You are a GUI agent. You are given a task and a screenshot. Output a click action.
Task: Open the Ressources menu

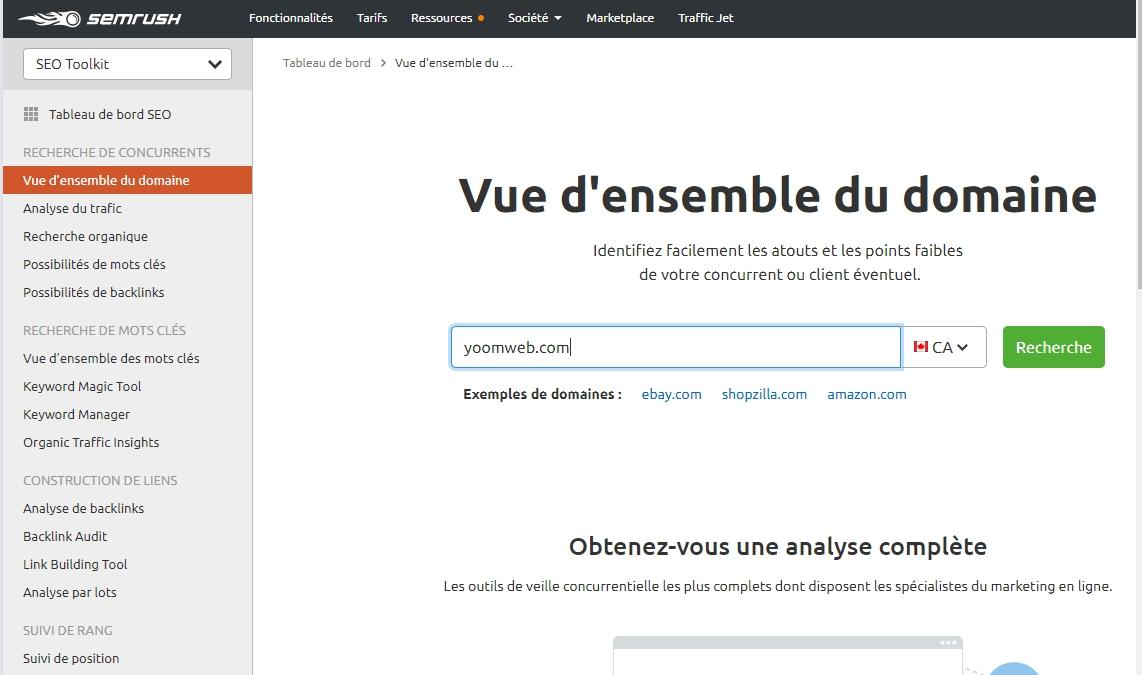[442, 17]
